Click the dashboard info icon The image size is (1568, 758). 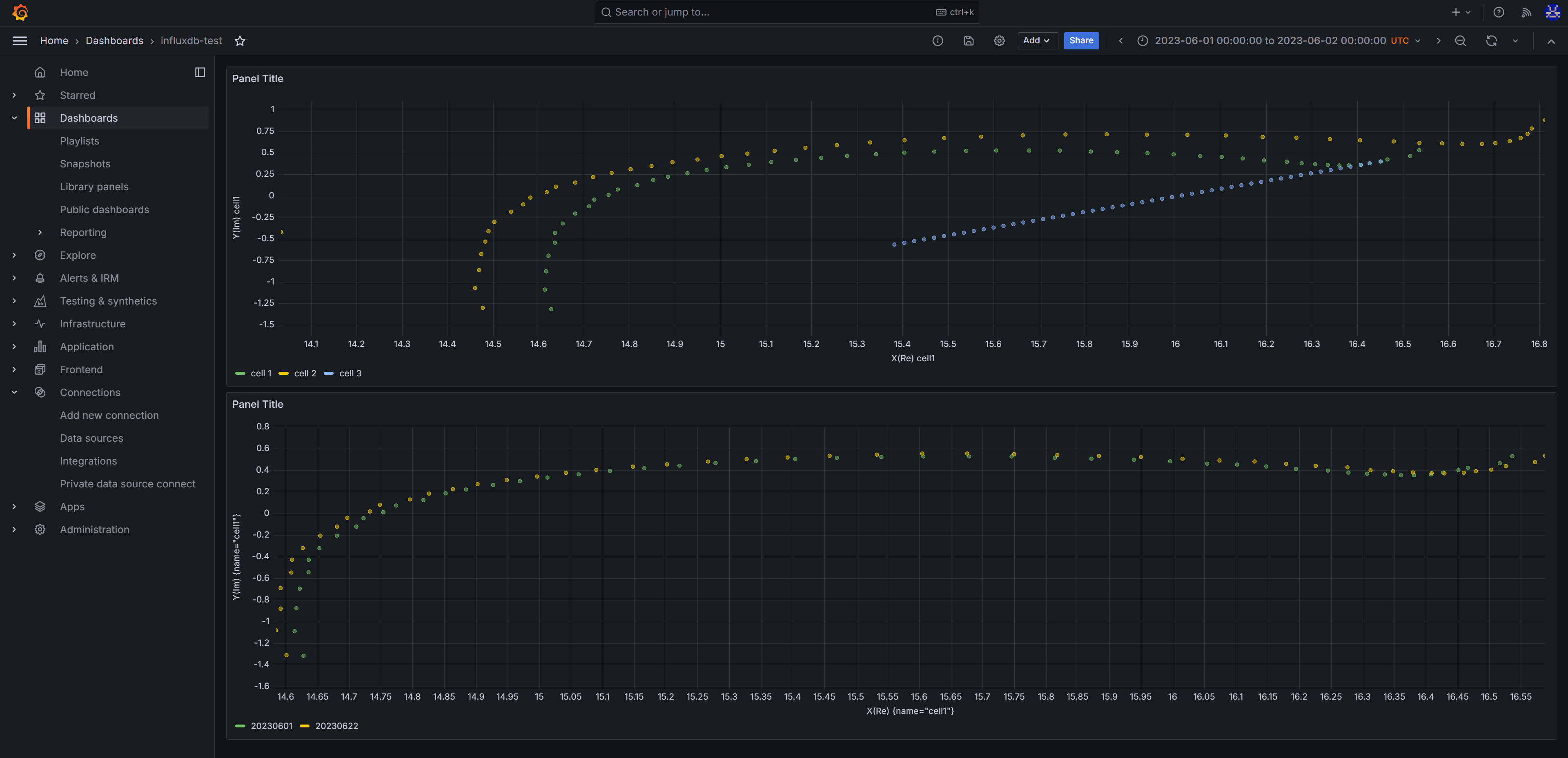pyautogui.click(x=938, y=41)
